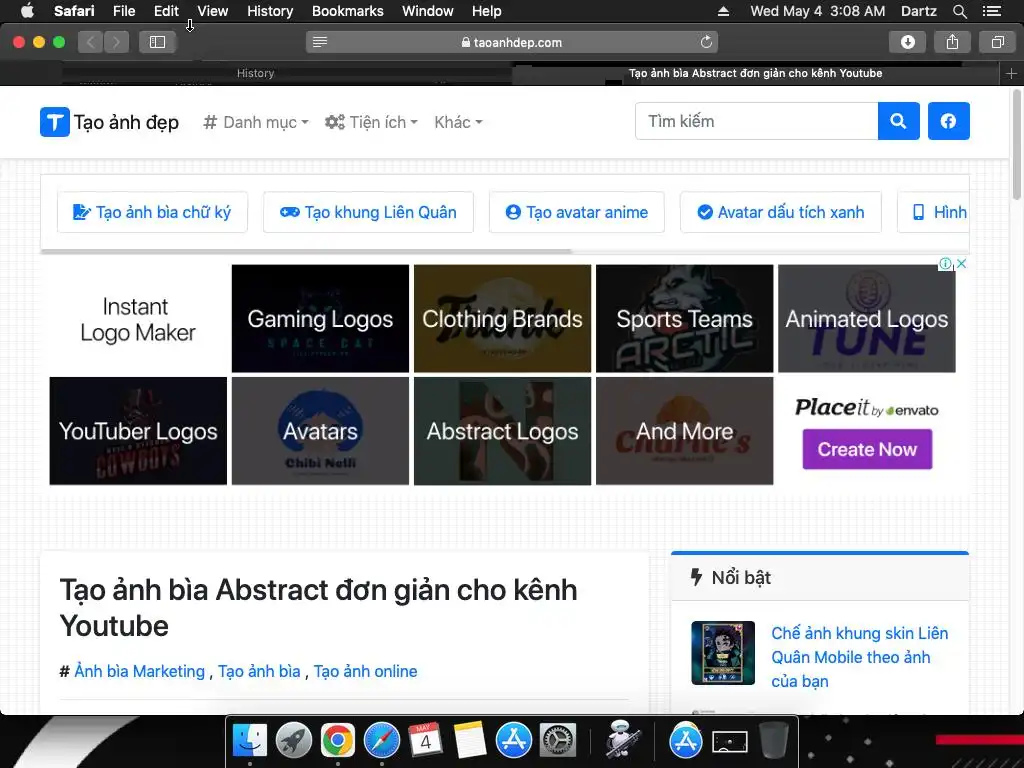Viewport: 1024px width, 768px height.
Task: Open Notes icon in the Dock
Action: 470,741
